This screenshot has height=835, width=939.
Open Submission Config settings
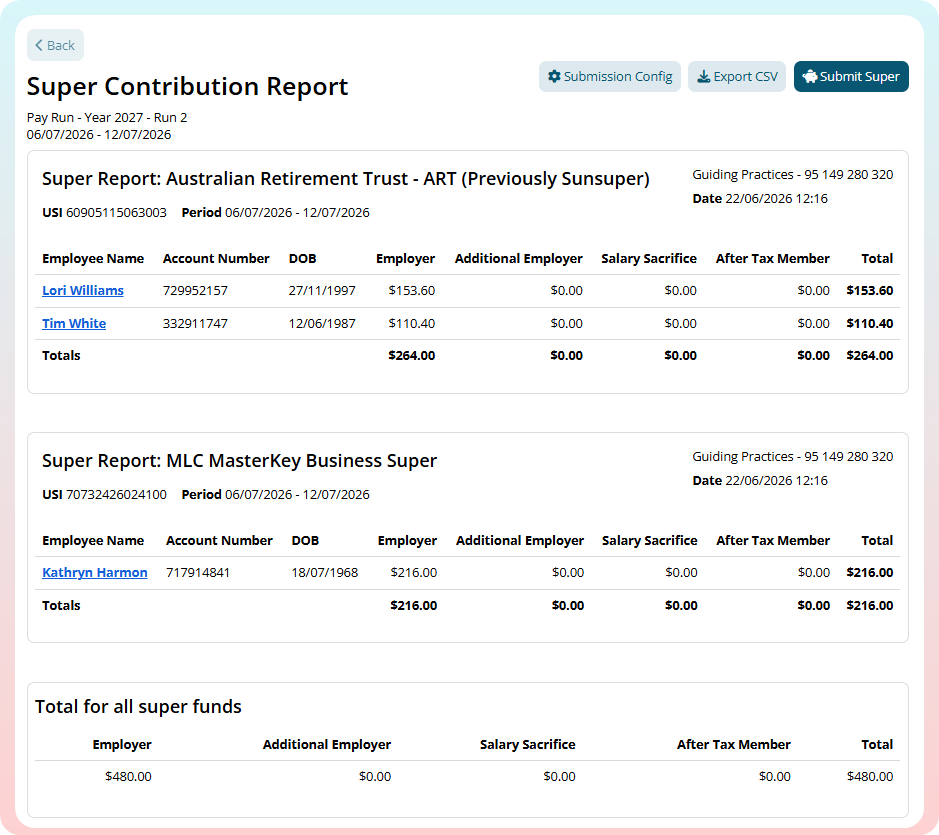click(610, 77)
